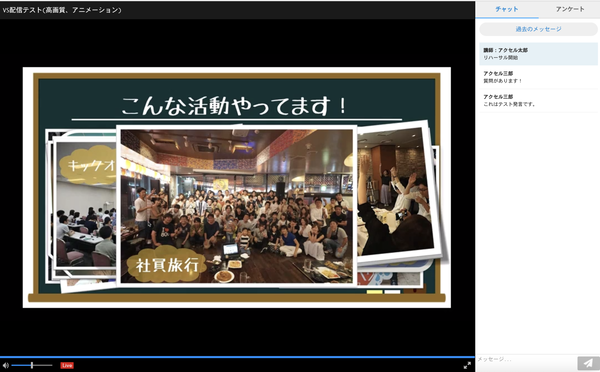Click the 社員旅行 group photo
Screen dimensions: 600x372
click(x=236, y=206)
